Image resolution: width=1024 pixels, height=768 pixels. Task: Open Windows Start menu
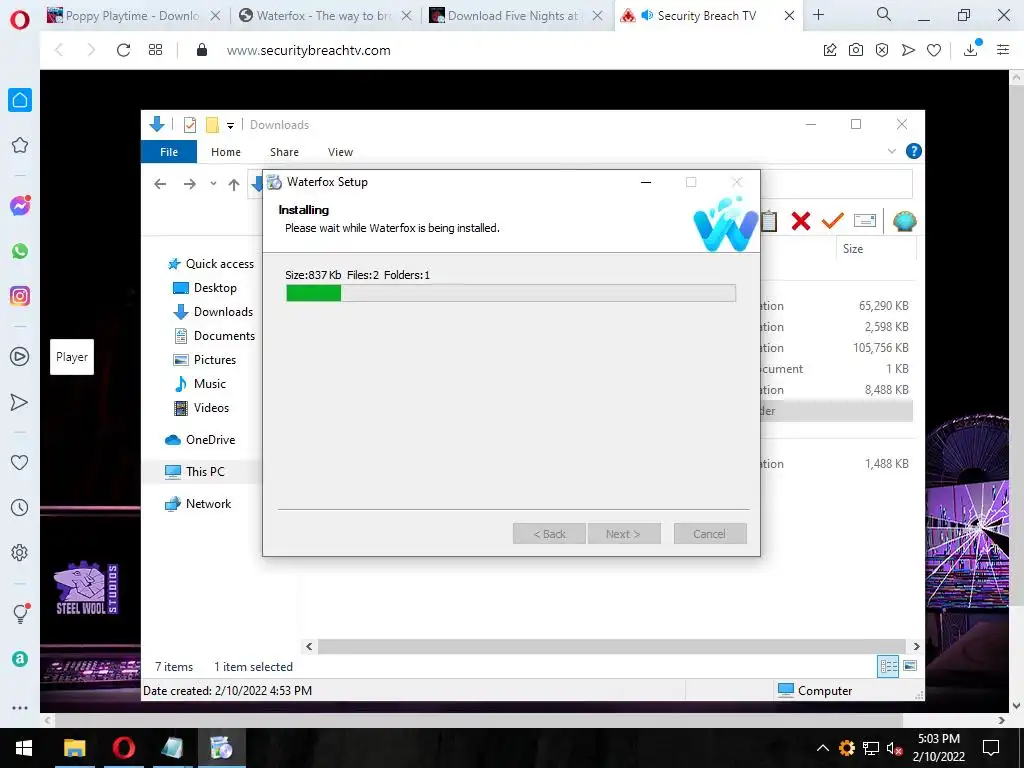coord(24,748)
